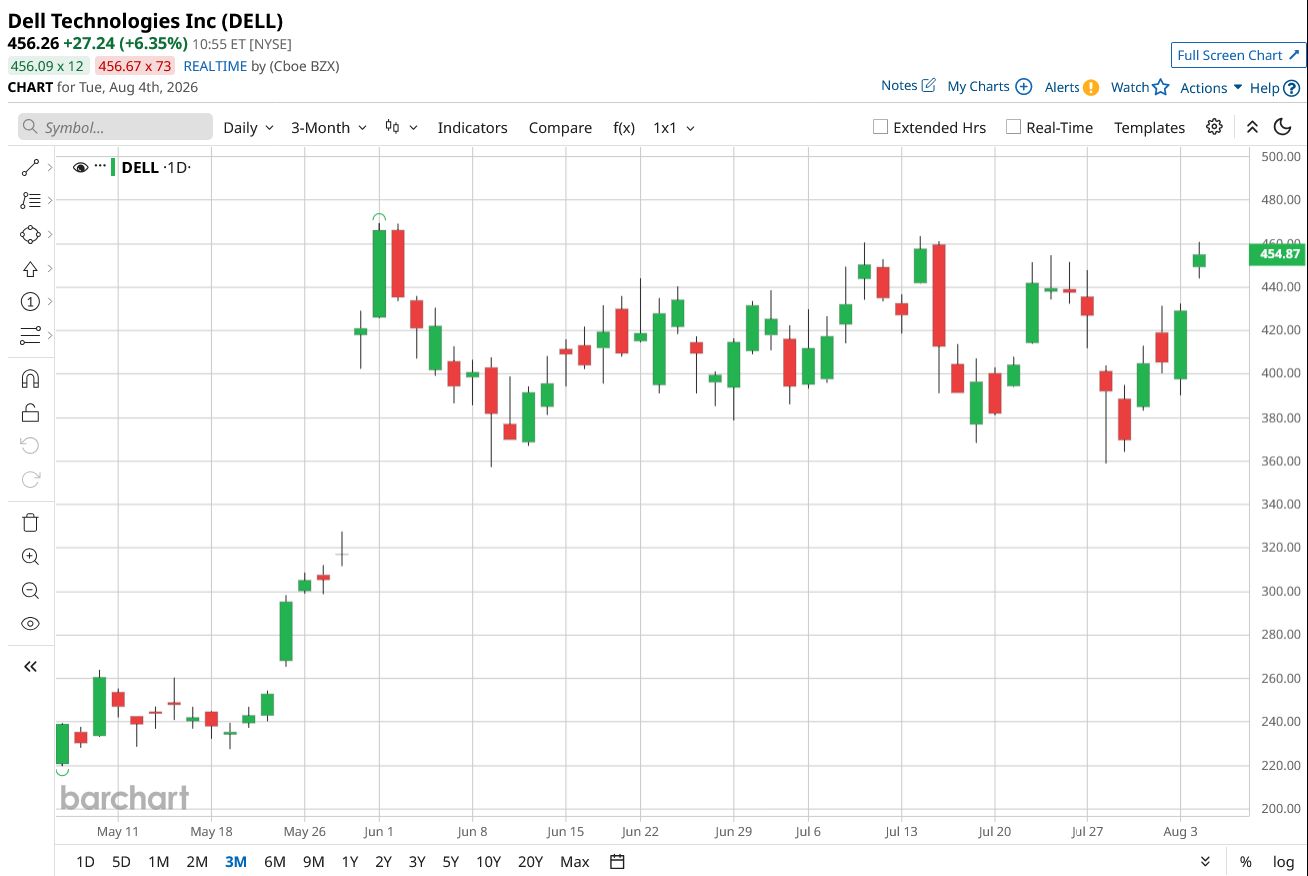
Task: Toggle log scale button
Action: tap(1283, 862)
